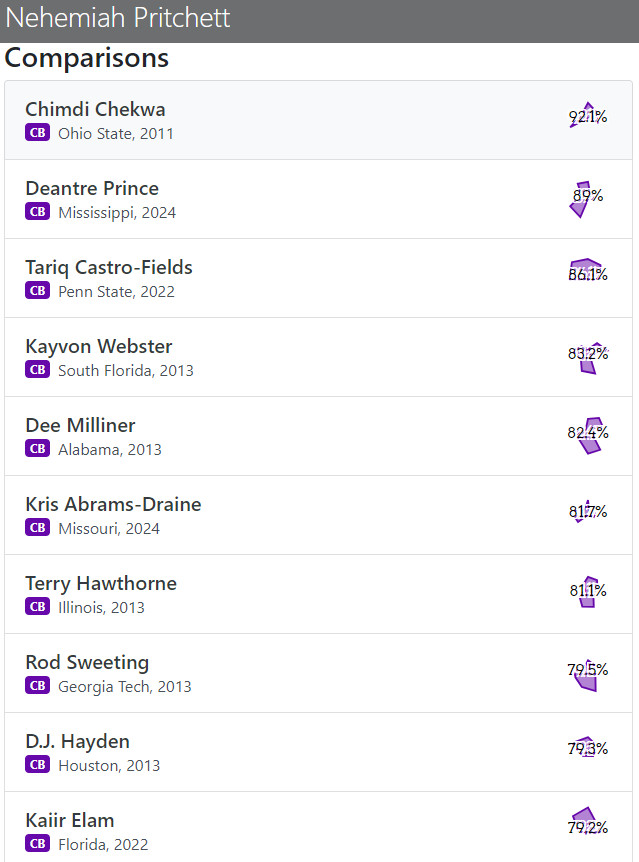This screenshot has height=862, width=639.
Task: Click Deantre Prince's 89% radar thumbnail
Action: click(x=588, y=195)
